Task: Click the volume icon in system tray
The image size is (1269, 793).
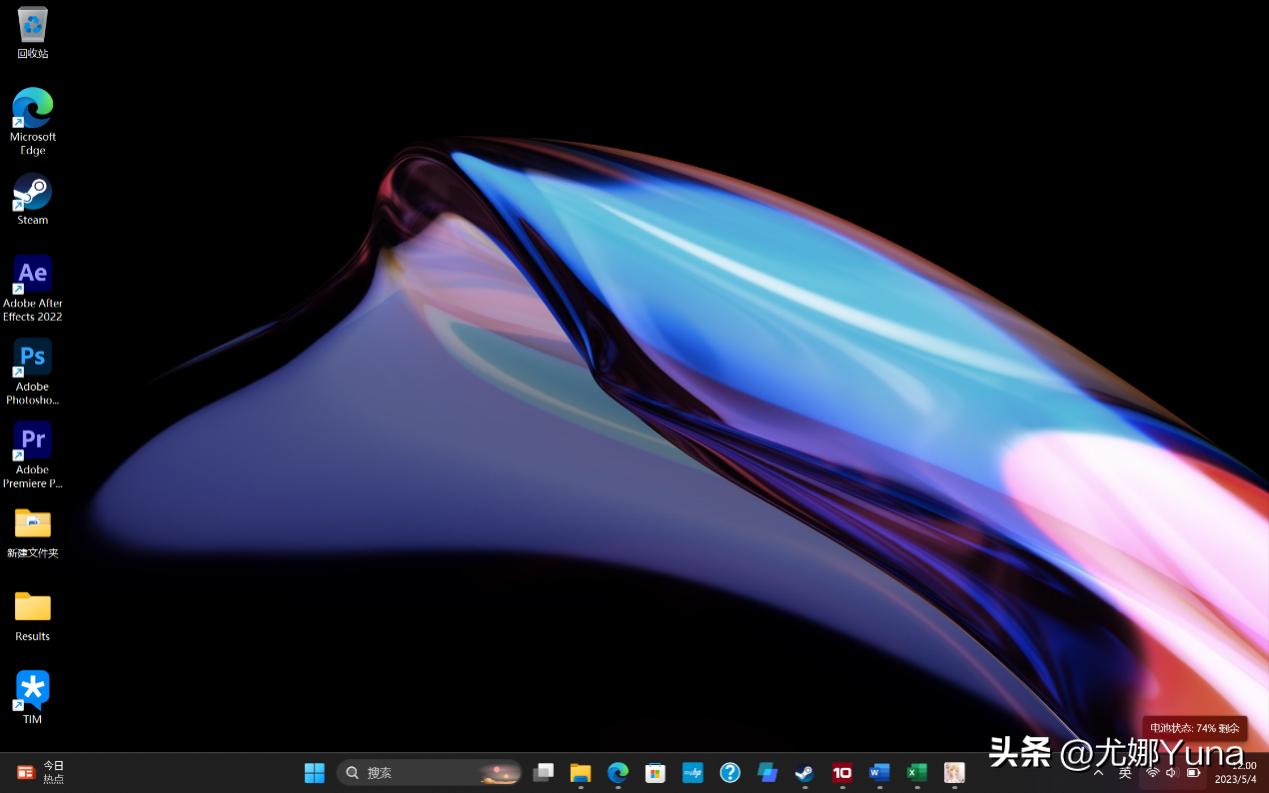Action: [x=1170, y=772]
